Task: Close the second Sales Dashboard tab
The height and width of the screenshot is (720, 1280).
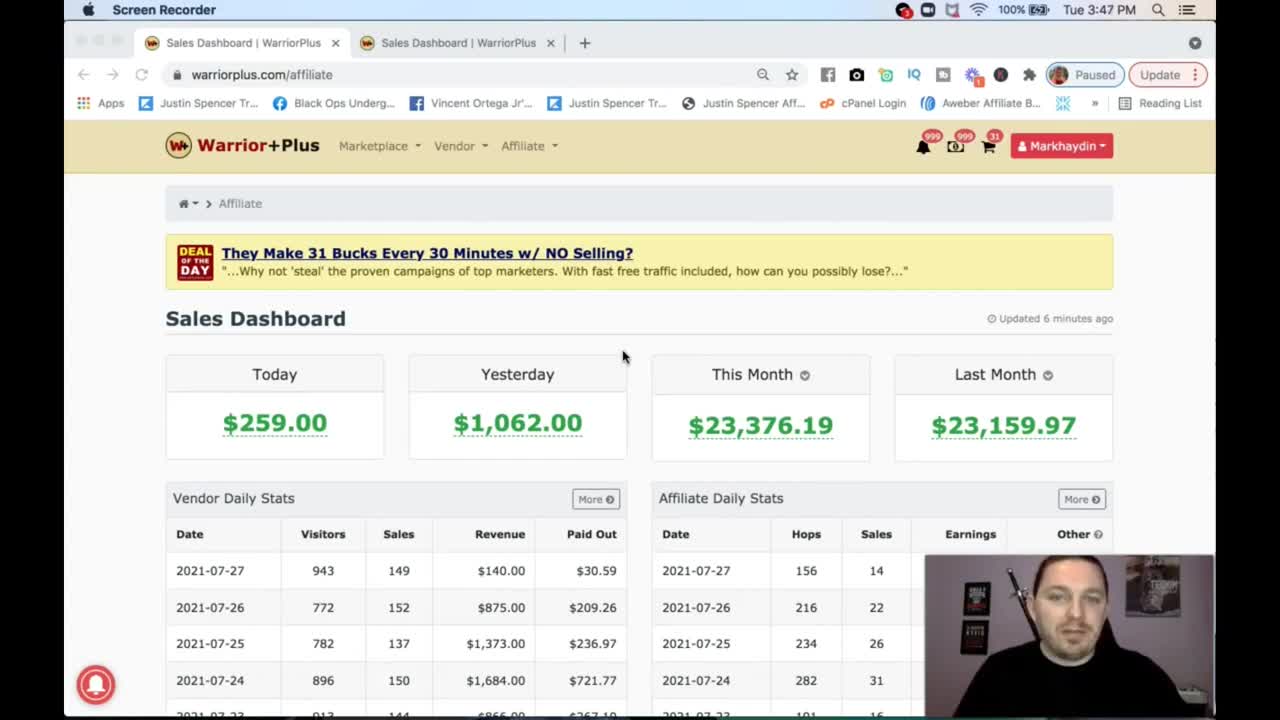Action: tap(550, 43)
